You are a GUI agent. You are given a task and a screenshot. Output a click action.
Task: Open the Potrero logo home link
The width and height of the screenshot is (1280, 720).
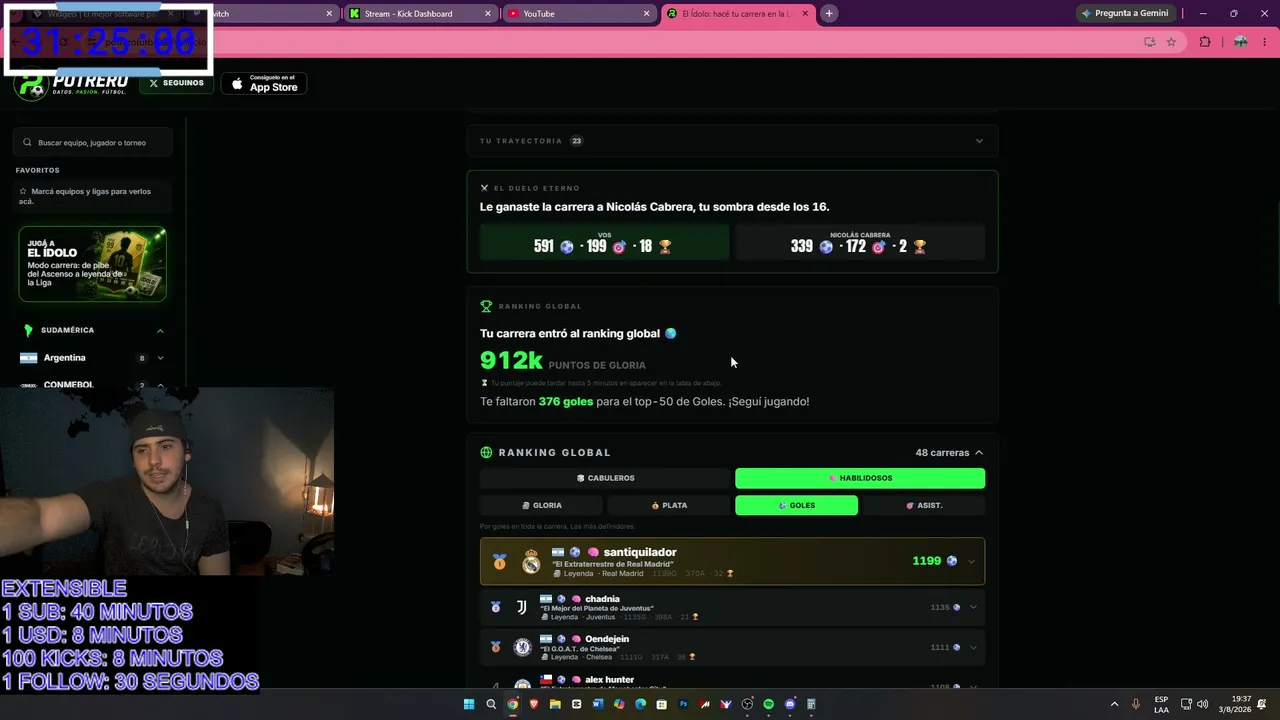72,84
